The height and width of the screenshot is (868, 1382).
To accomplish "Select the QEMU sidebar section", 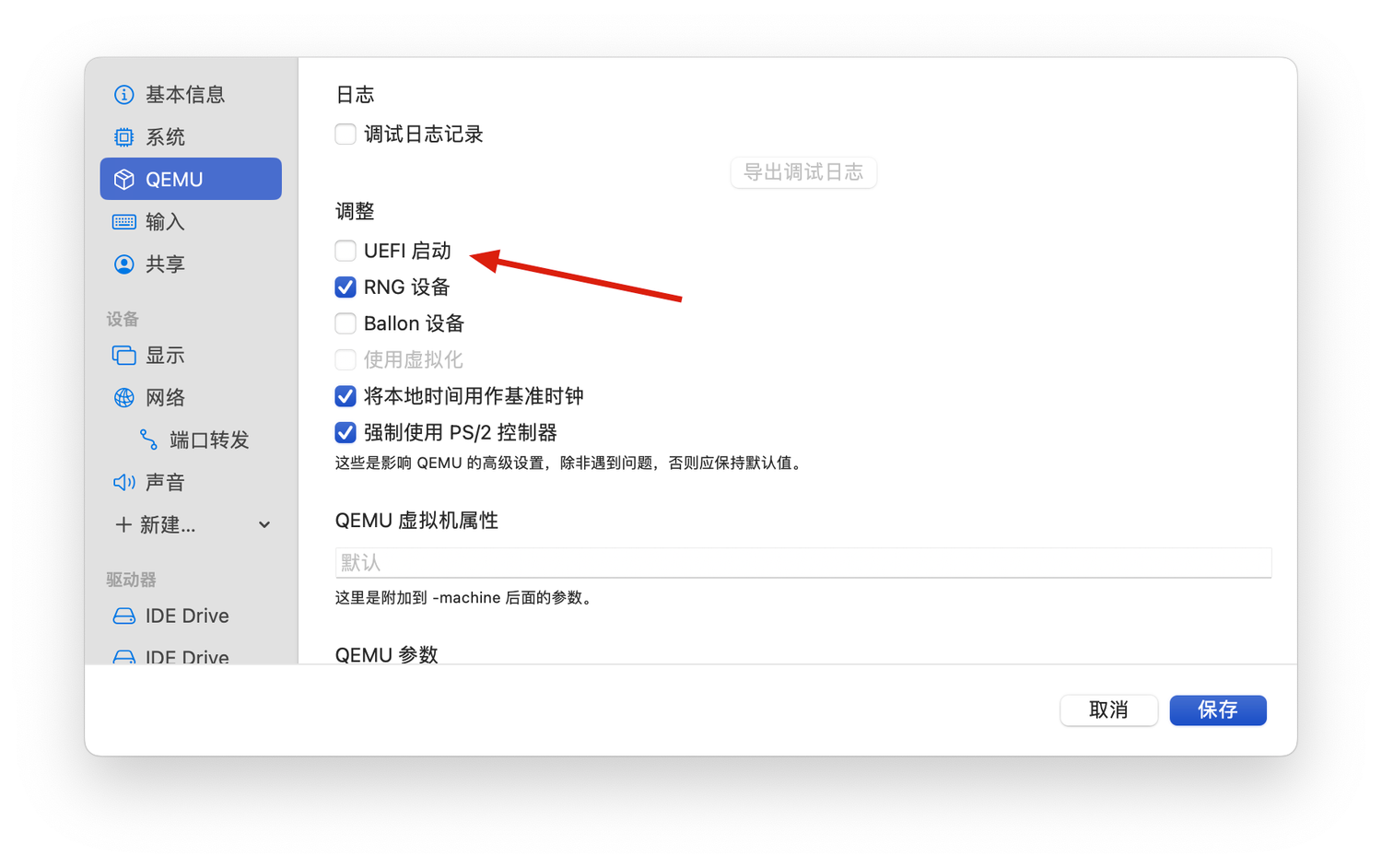I will point(191,179).
